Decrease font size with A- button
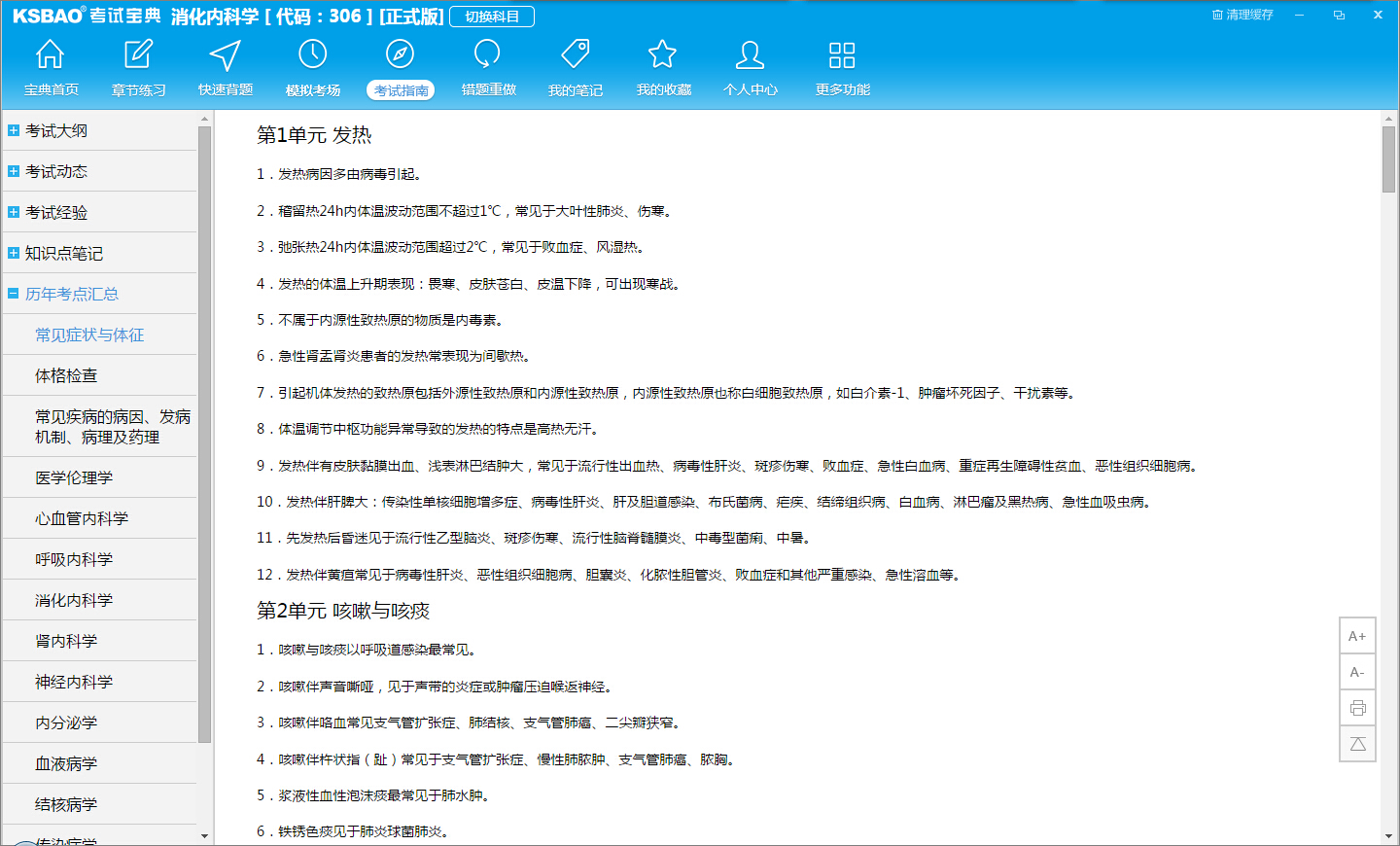 (1357, 672)
